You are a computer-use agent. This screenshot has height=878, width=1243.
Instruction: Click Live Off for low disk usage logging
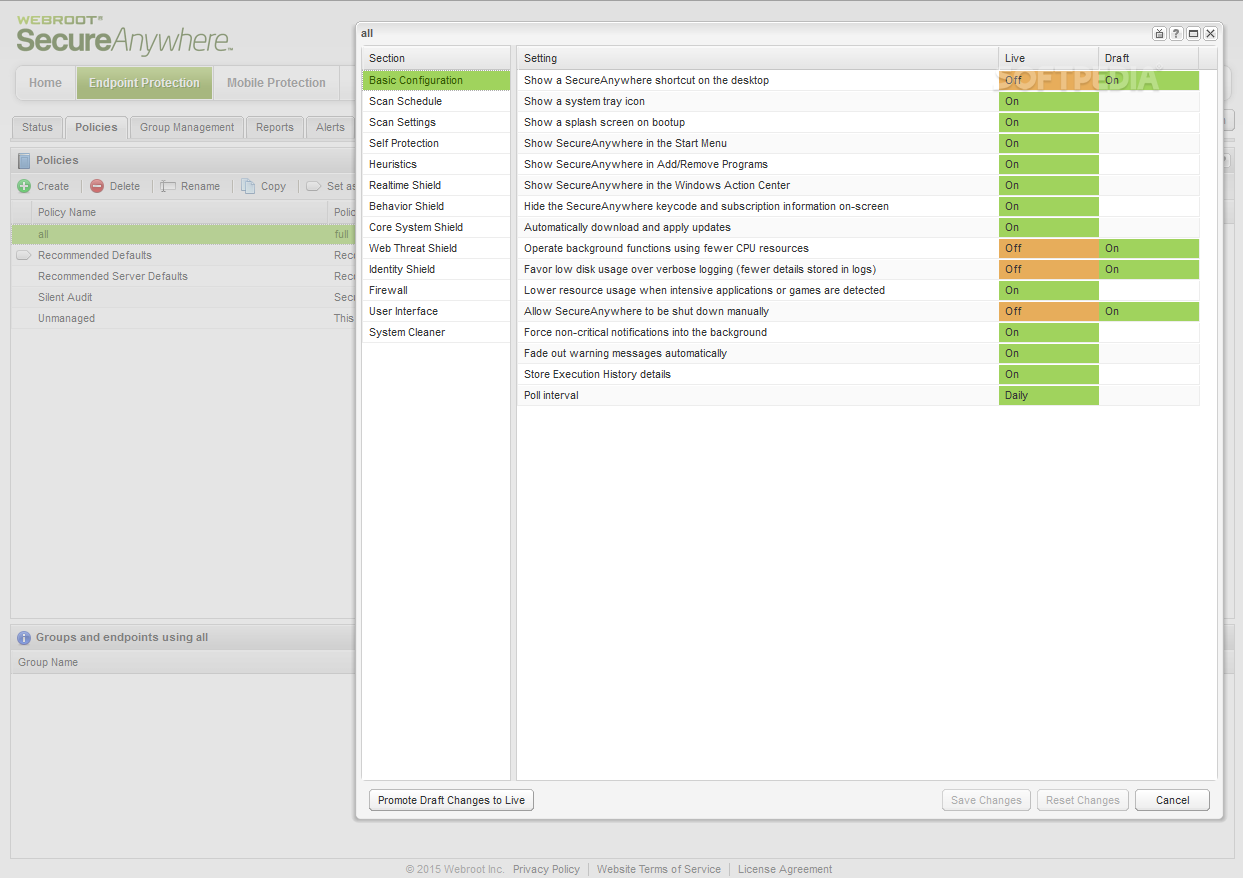click(x=1048, y=269)
